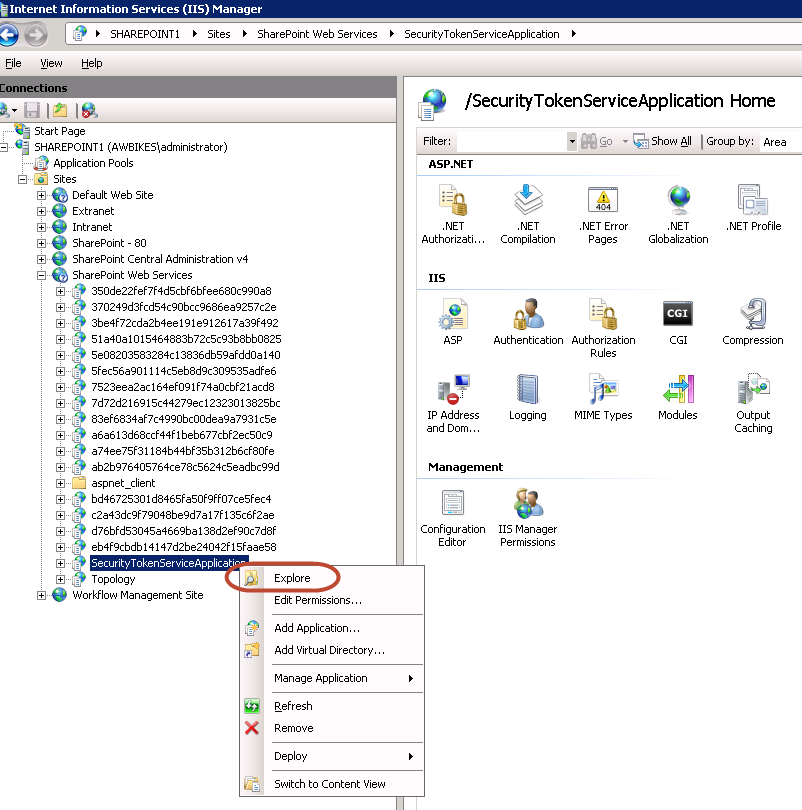Open the .NET Profile feature
The image size is (802, 810).
tap(753, 208)
